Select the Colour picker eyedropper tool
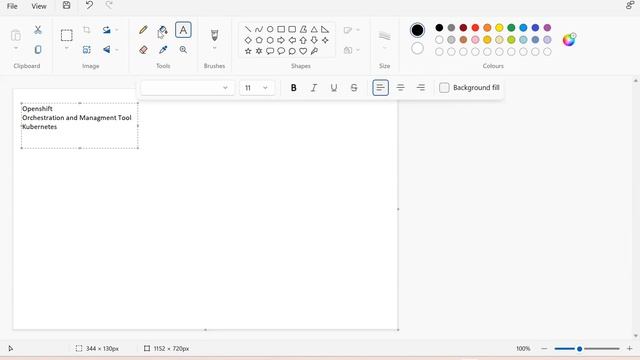The width and height of the screenshot is (640, 360). pyautogui.click(x=163, y=50)
